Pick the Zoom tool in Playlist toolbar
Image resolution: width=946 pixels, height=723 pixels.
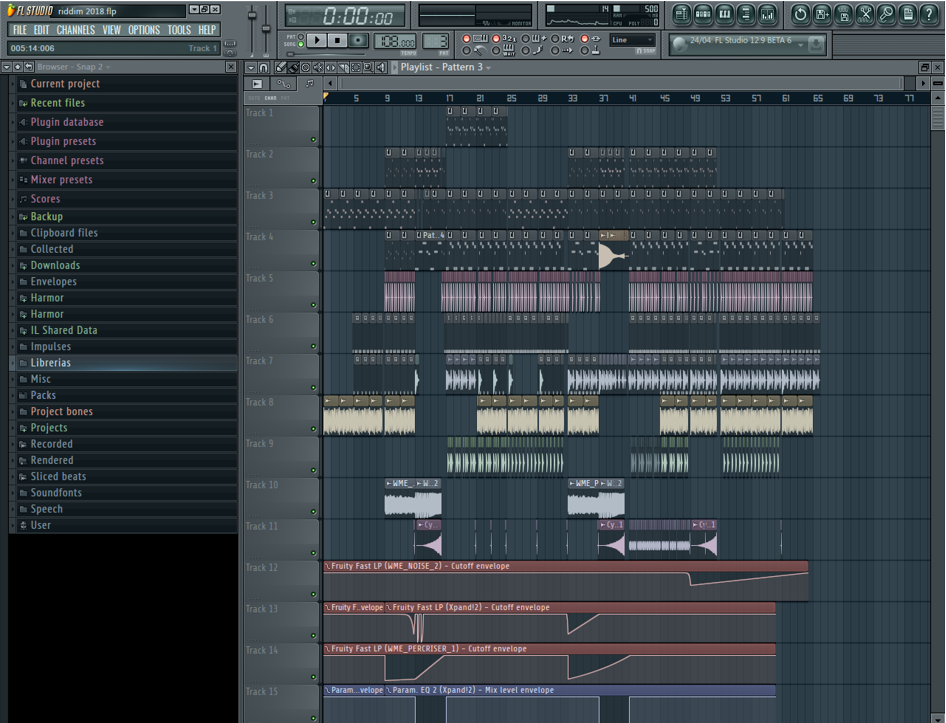[x=368, y=67]
